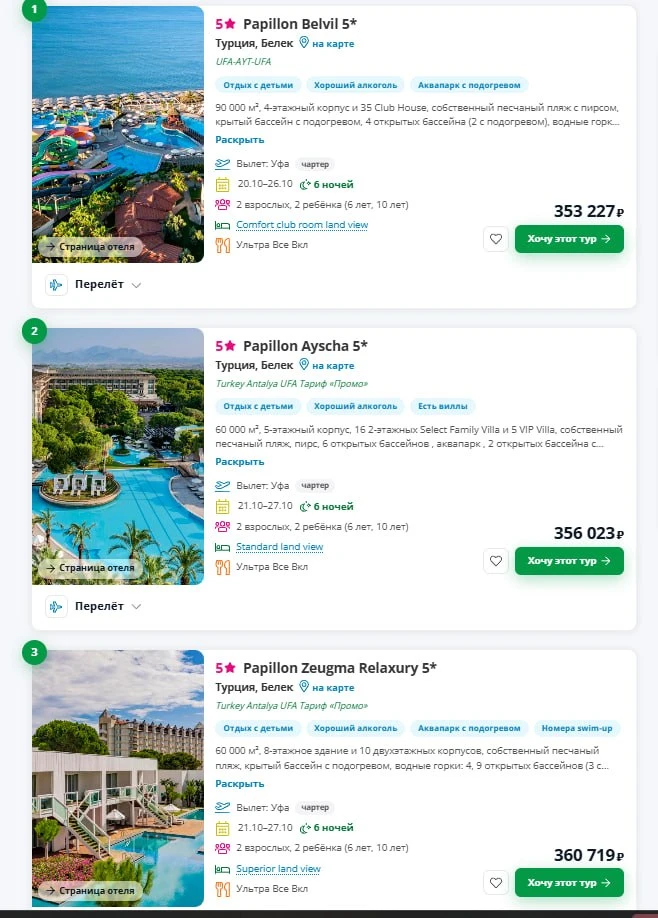Favorite the Papillon Ayscha tour heart
Screen dimensions: 658x918
496,561
